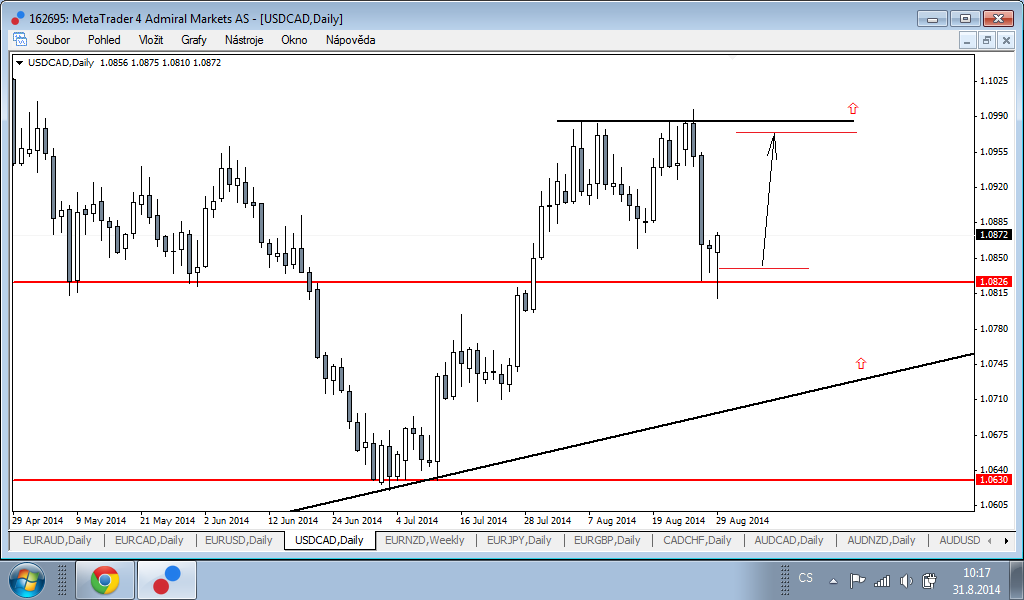Open the MetaTrader taskbar icon
The image size is (1024, 600).
[x=167, y=580]
